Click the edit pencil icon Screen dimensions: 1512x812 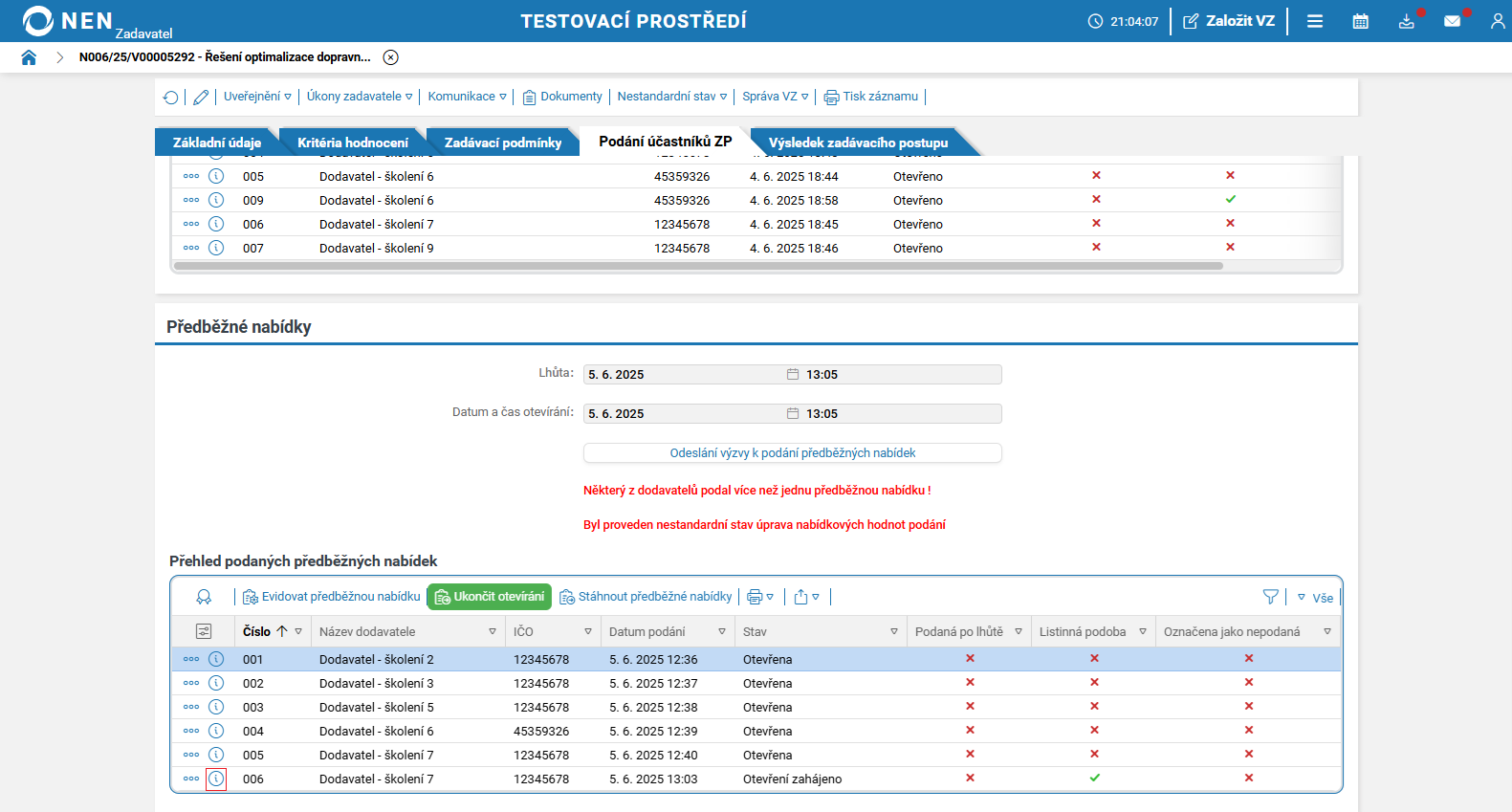pyautogui.click(x=201, y=97)
